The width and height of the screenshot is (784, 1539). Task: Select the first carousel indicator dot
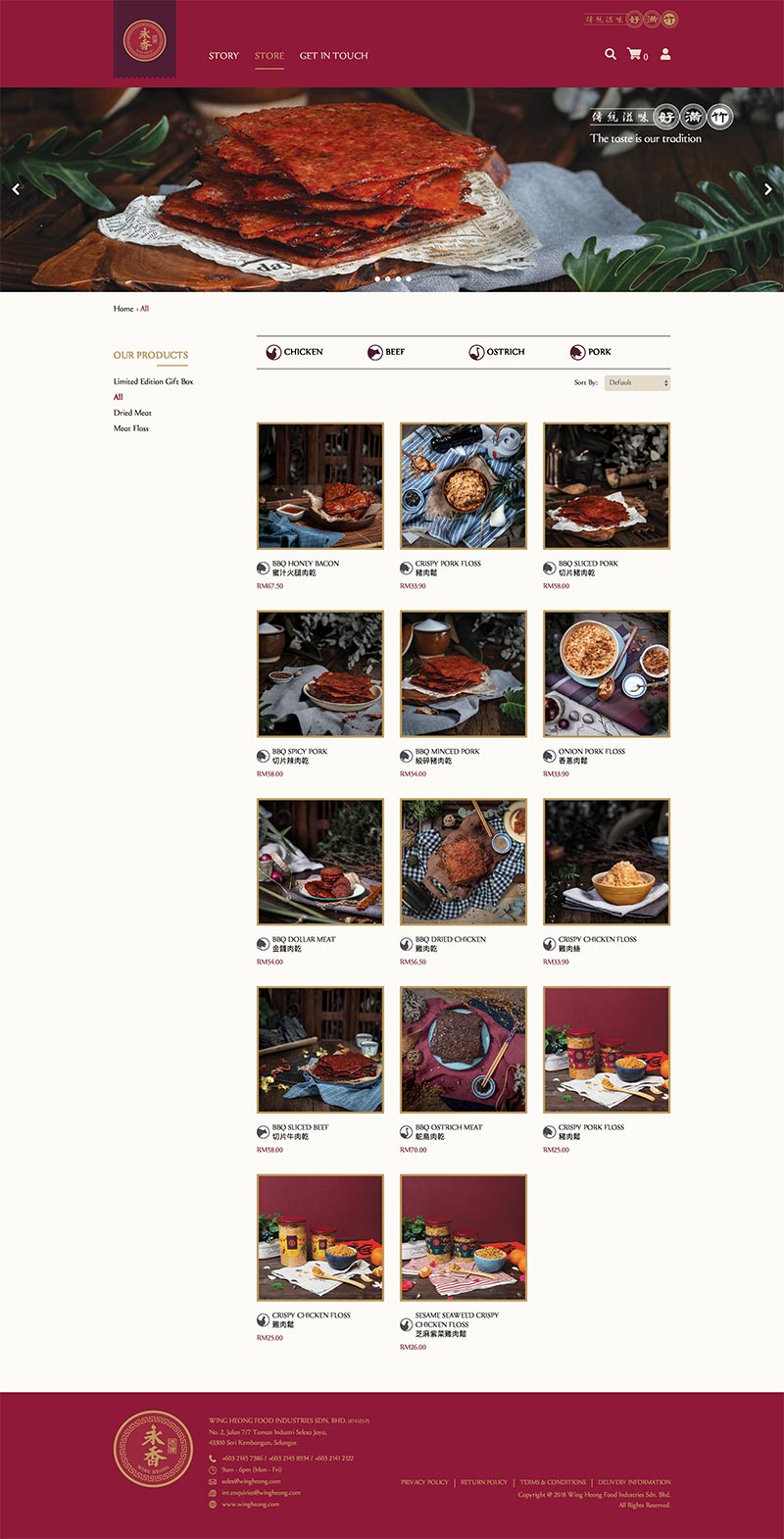click(x=376, y=278)
